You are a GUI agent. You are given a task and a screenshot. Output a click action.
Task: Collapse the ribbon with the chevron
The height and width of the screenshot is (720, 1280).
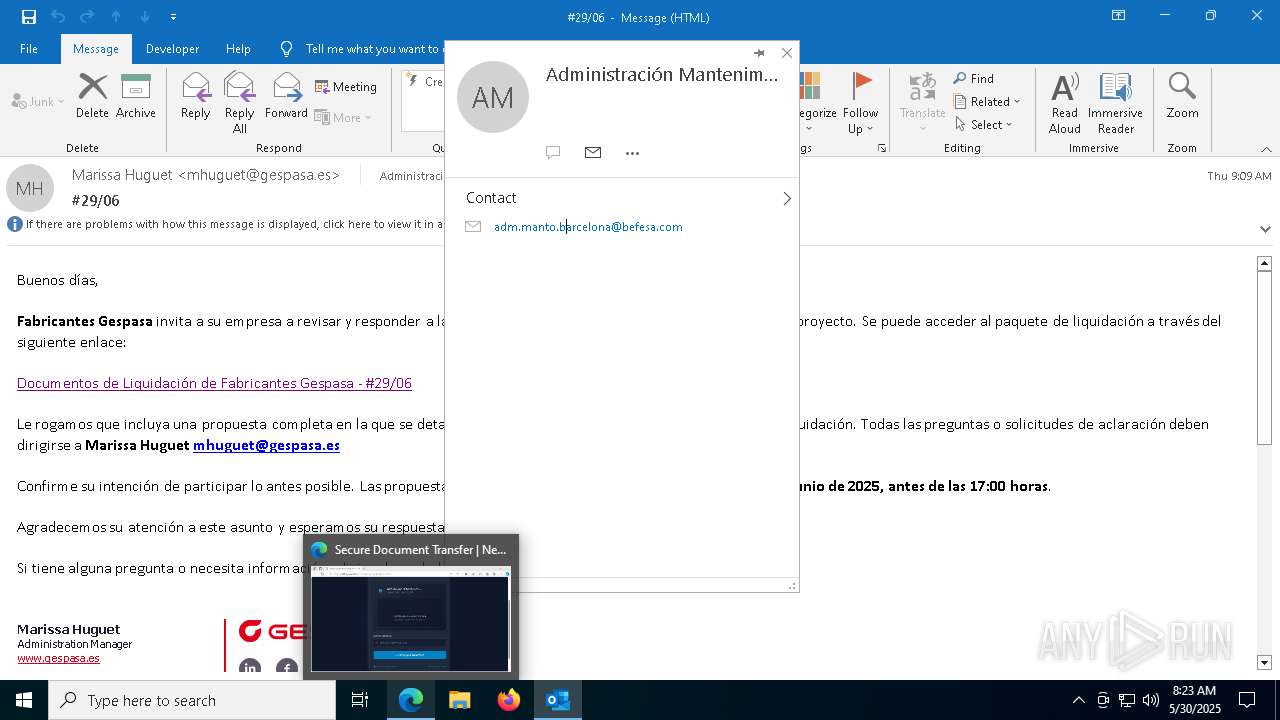[x=1266, y=149]
